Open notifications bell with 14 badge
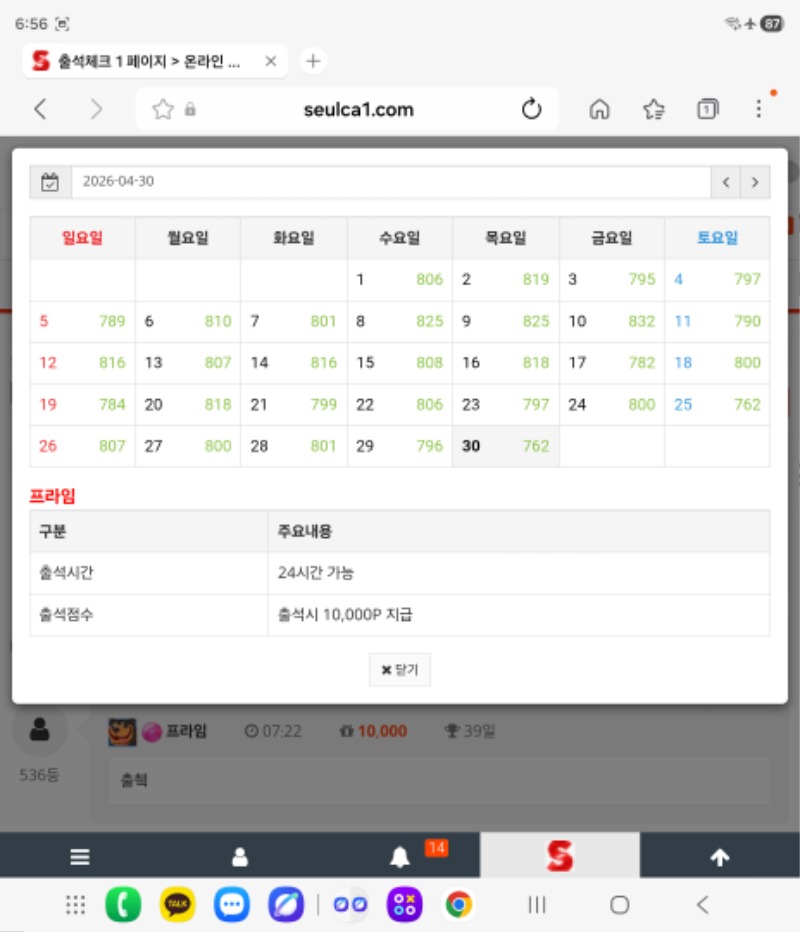 point(400,857)
